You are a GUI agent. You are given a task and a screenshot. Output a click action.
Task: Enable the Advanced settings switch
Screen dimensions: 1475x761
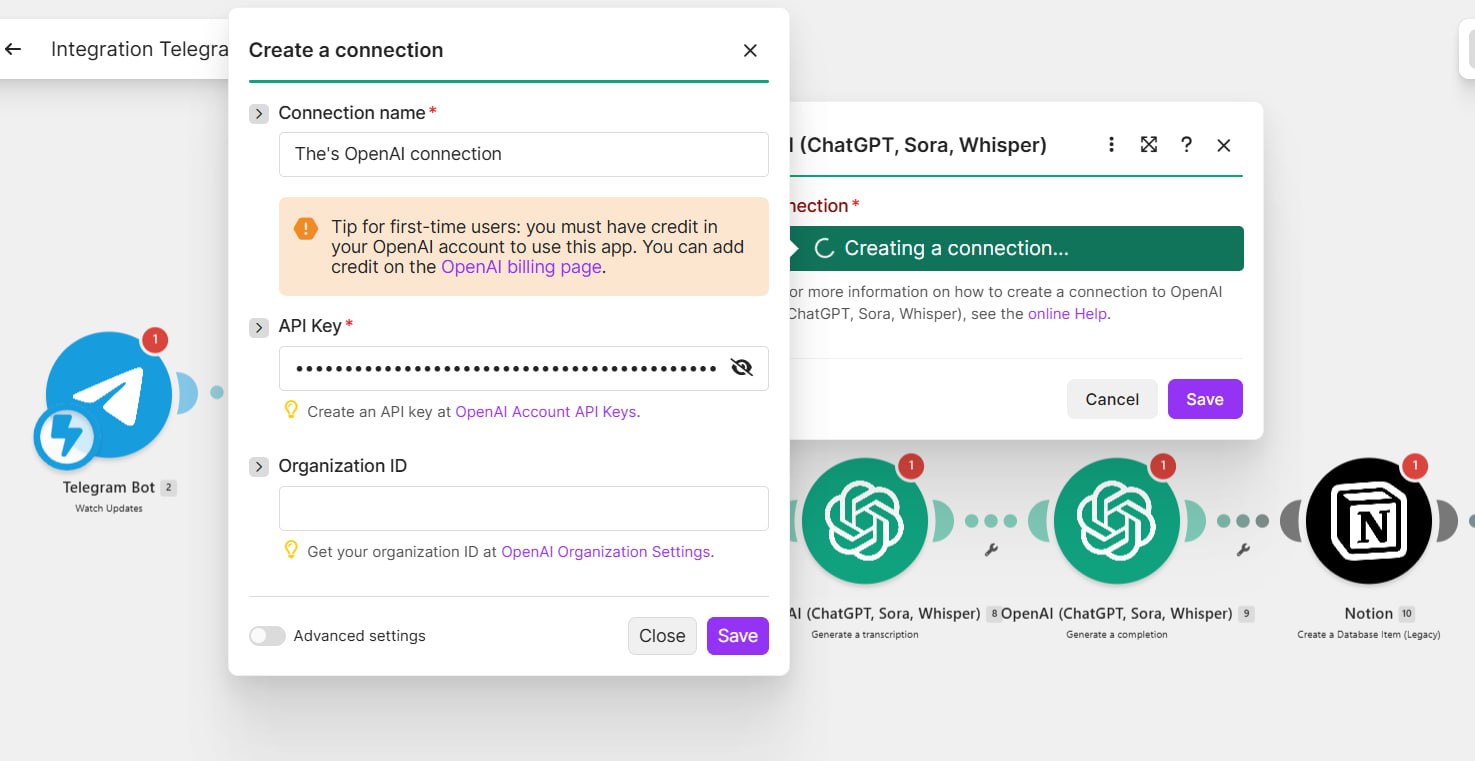coord(267,636)
